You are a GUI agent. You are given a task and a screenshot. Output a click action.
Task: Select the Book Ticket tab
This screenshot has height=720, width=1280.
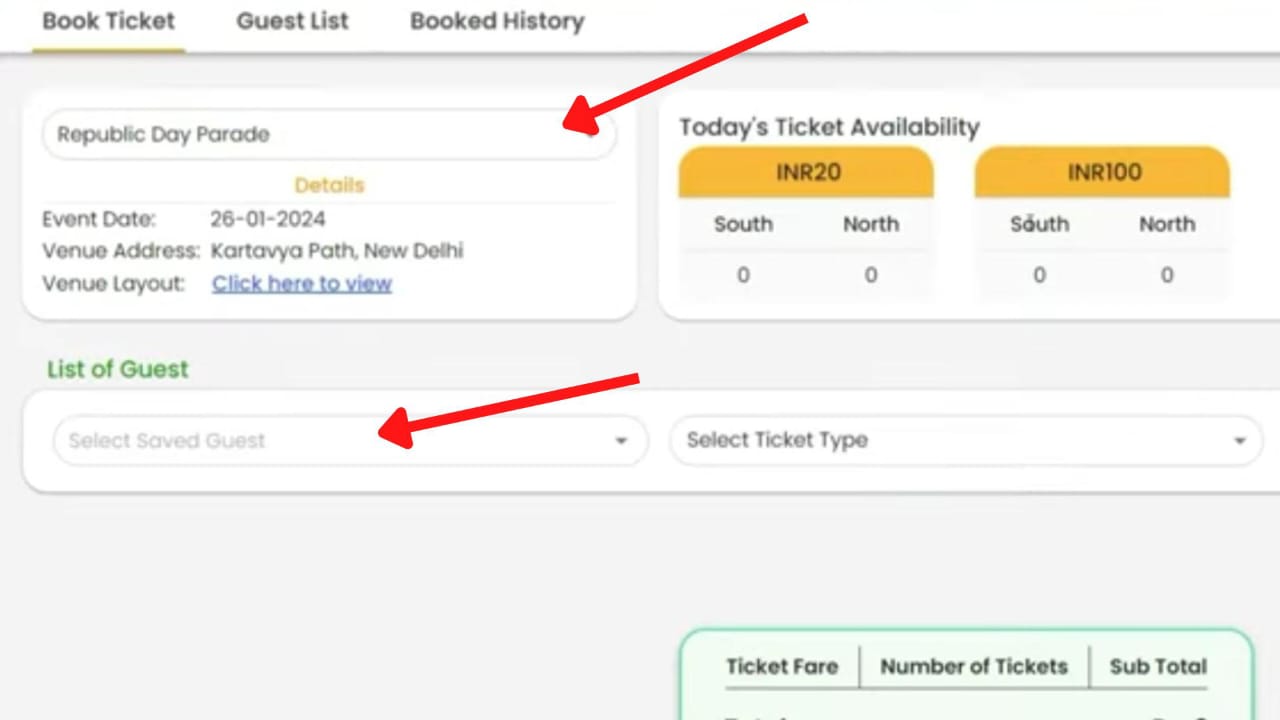coord(108,21)
